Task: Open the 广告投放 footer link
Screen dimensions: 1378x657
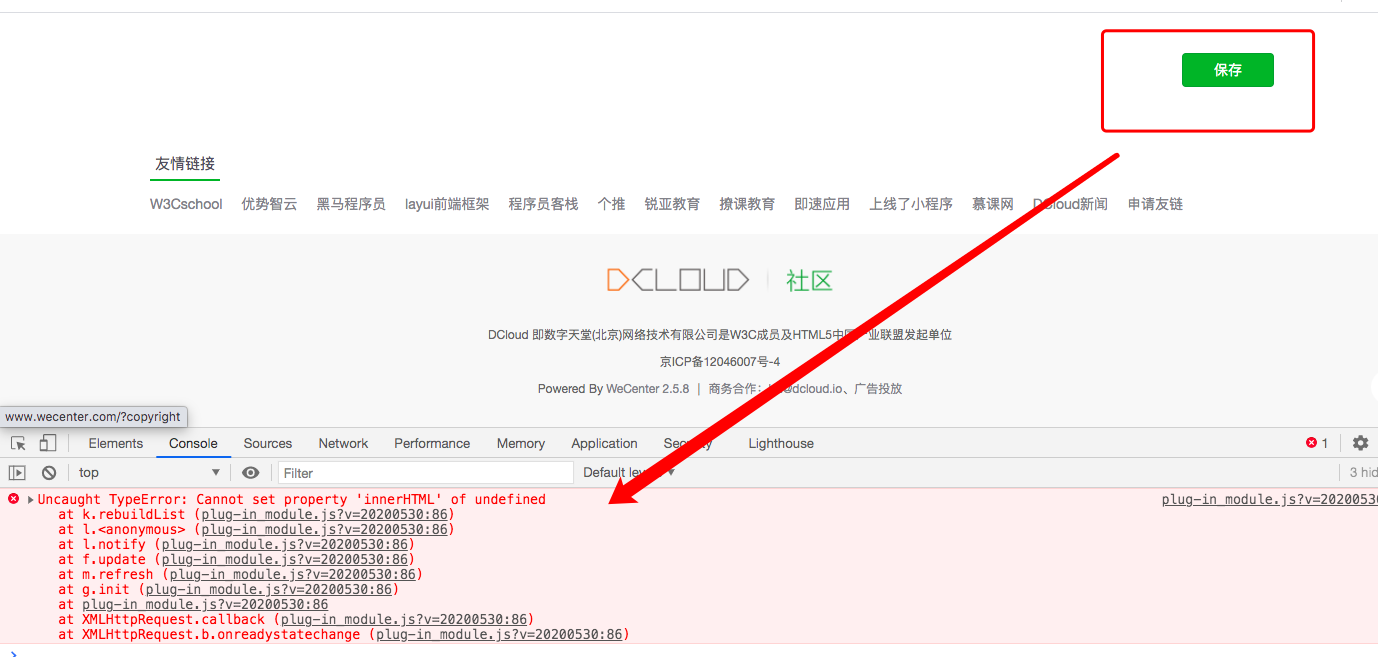Action: tap(878, 389)
